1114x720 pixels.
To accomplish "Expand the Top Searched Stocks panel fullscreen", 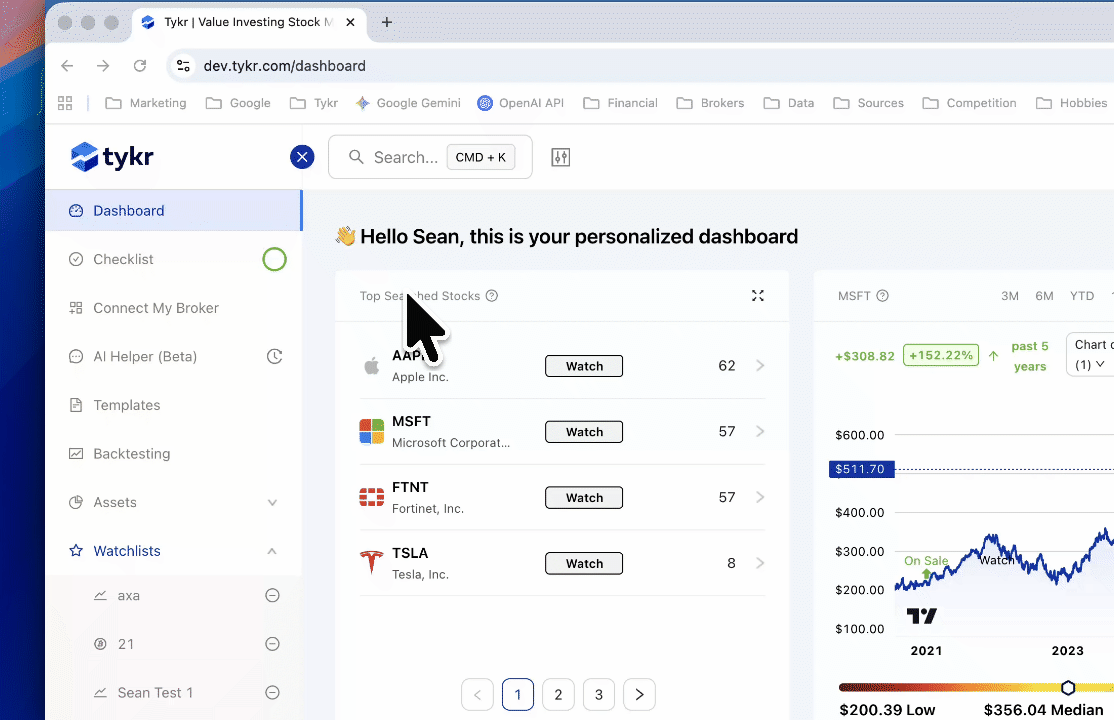I will tap(758, 296).
